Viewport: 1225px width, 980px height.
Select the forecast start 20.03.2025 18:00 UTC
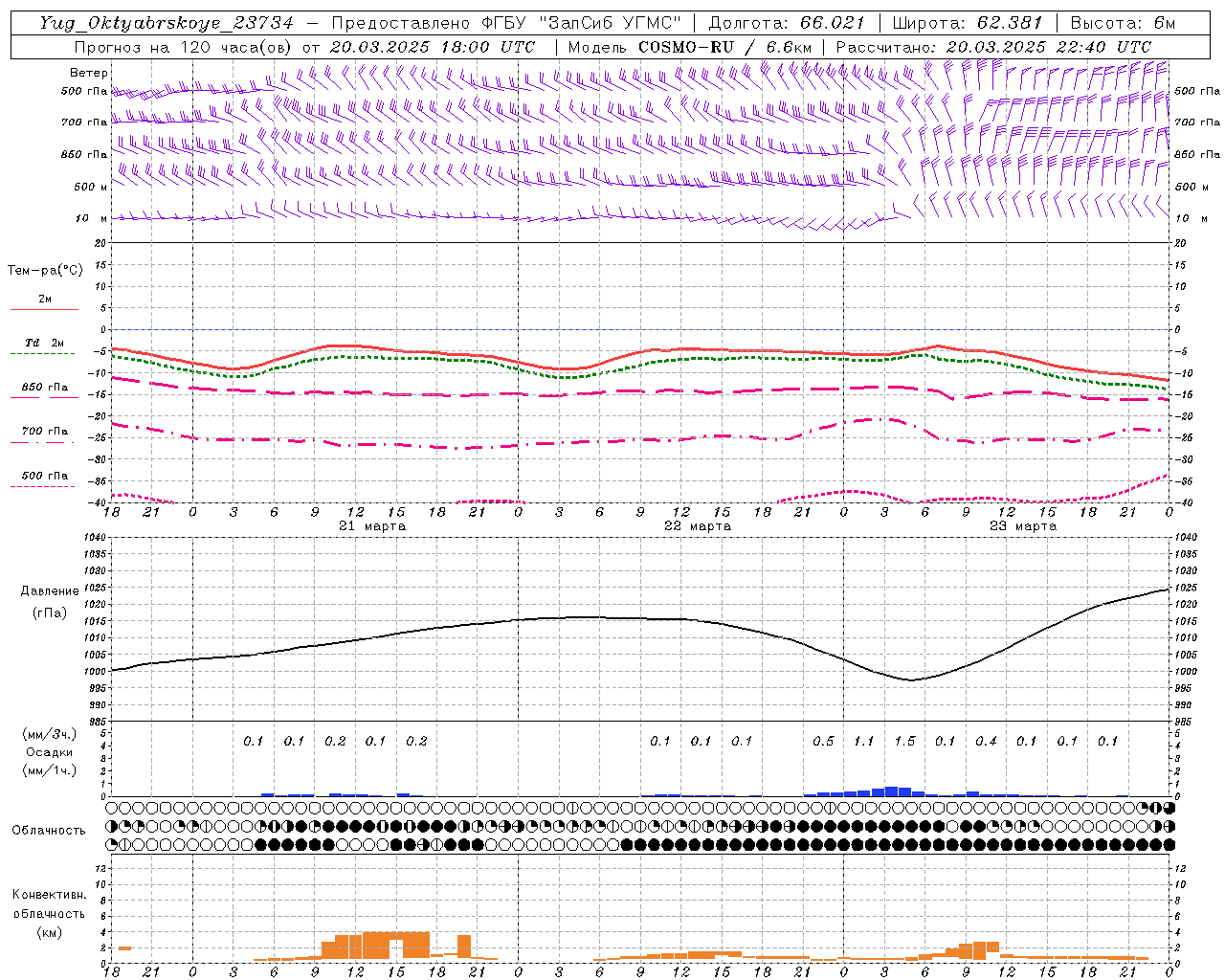tap(433, 47)
